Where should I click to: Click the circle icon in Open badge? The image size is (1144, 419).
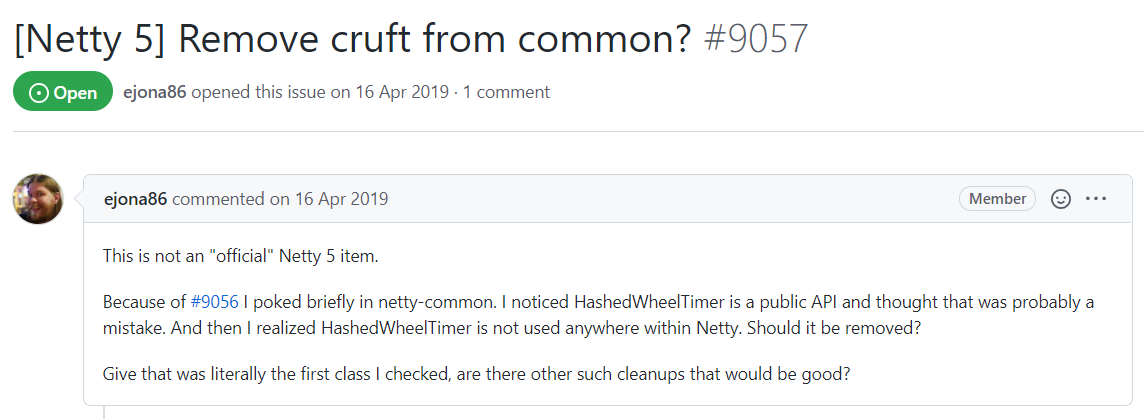click(x=39, y=92)
